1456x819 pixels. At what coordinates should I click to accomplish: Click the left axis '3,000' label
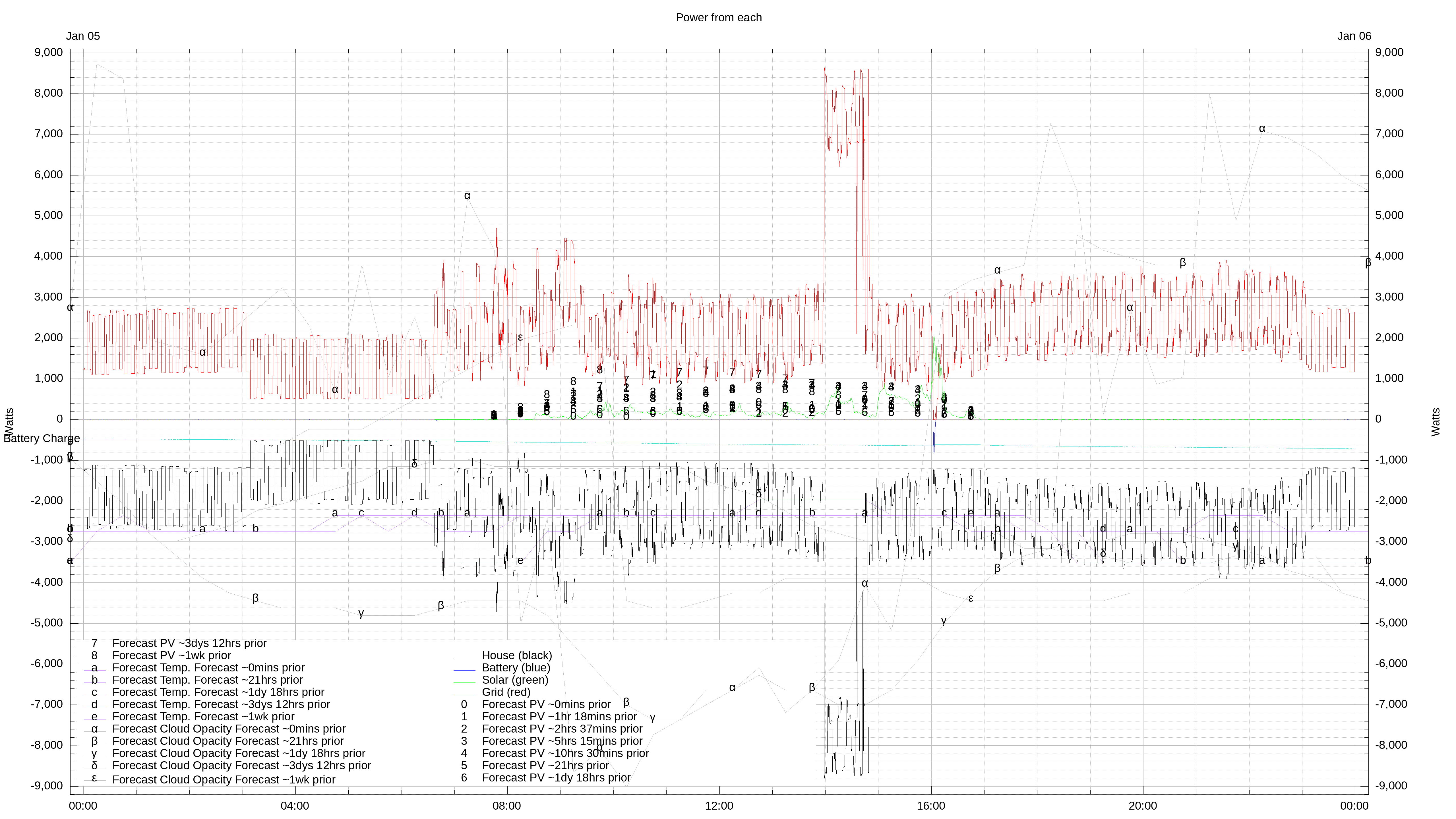point(49,297)
